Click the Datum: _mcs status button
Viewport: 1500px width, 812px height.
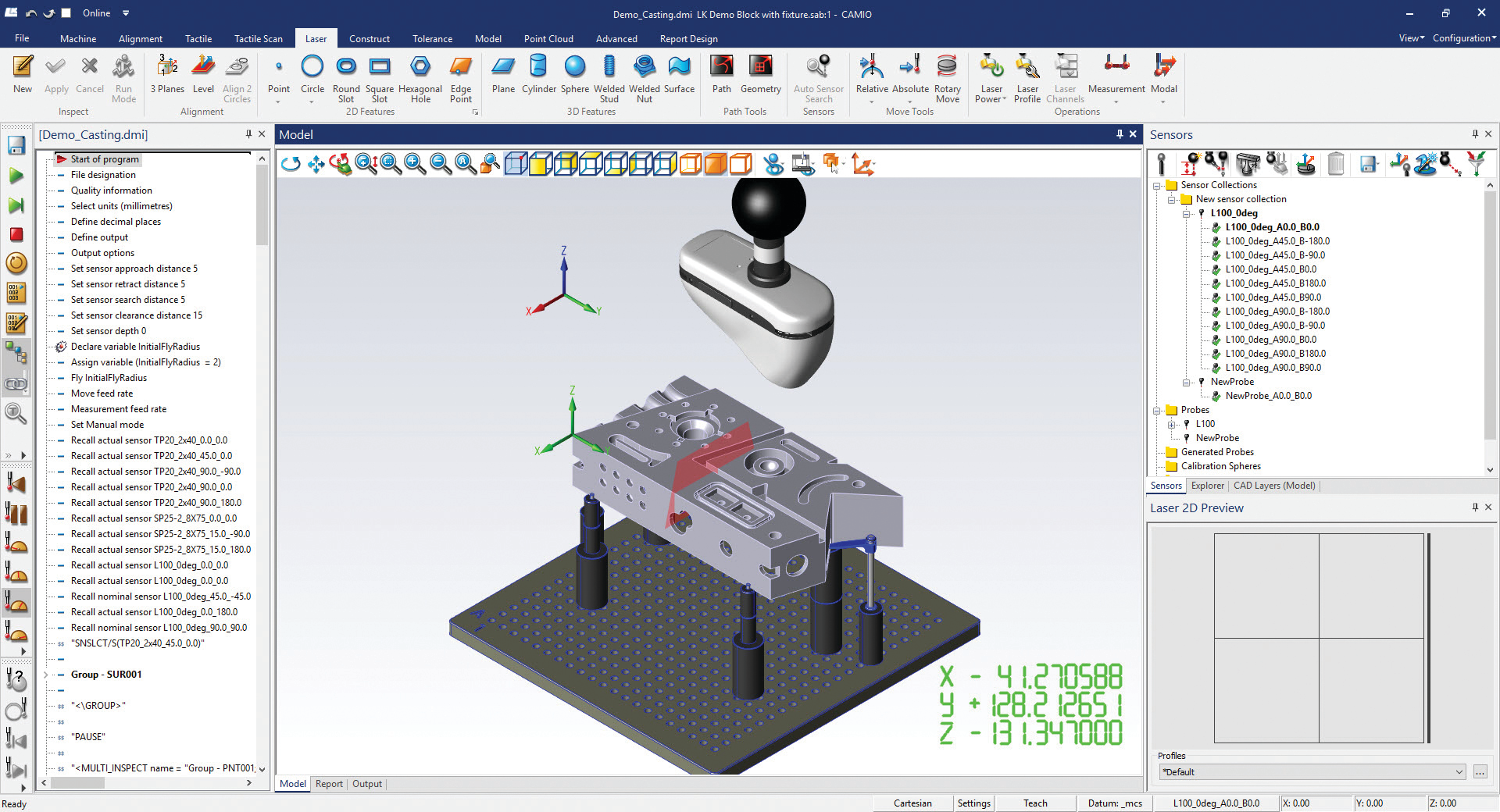1115,803
